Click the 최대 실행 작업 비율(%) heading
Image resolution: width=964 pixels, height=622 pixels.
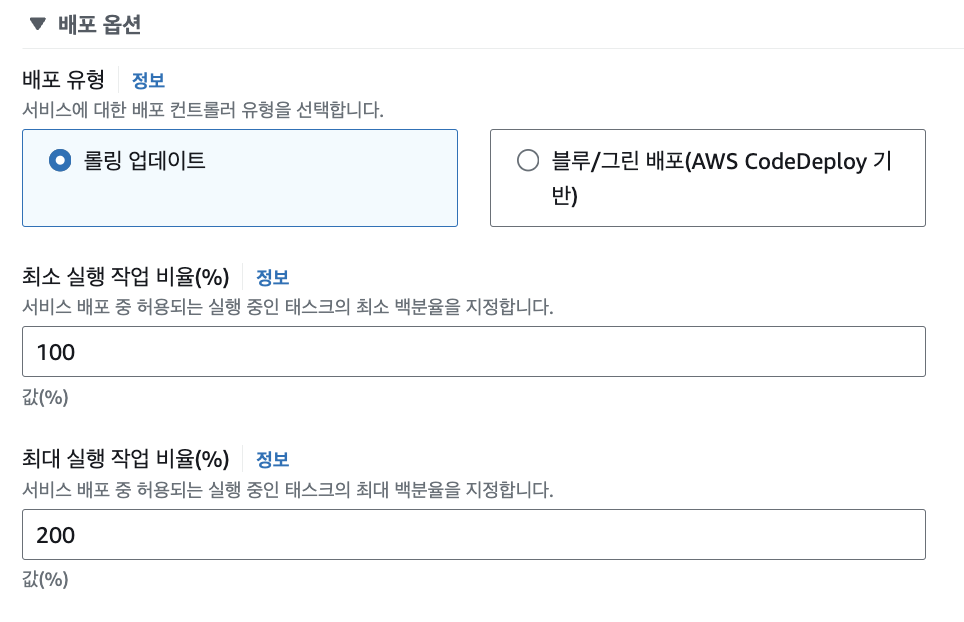point(115,459)
